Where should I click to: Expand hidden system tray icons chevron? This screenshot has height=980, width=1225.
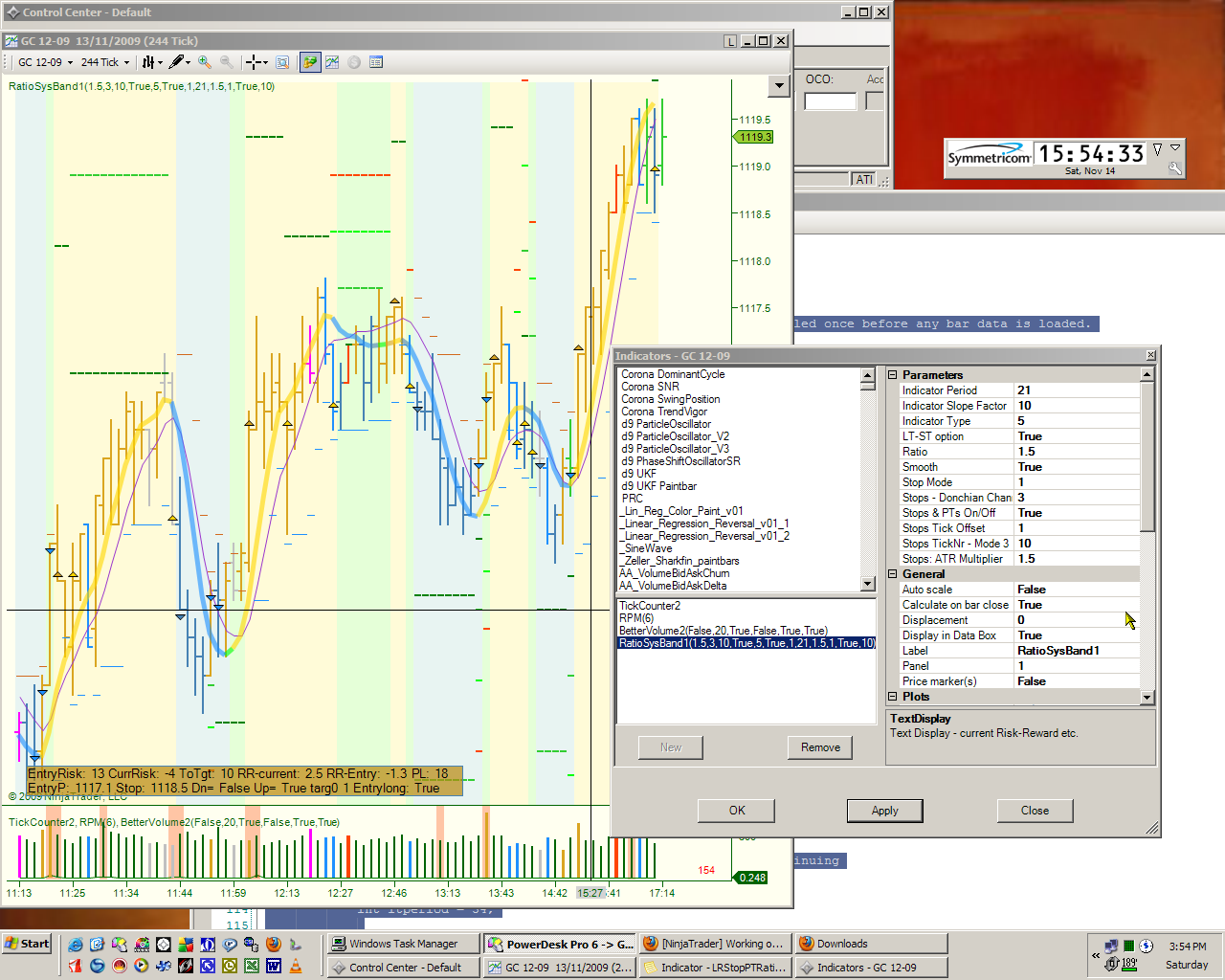pos(1096,955)
